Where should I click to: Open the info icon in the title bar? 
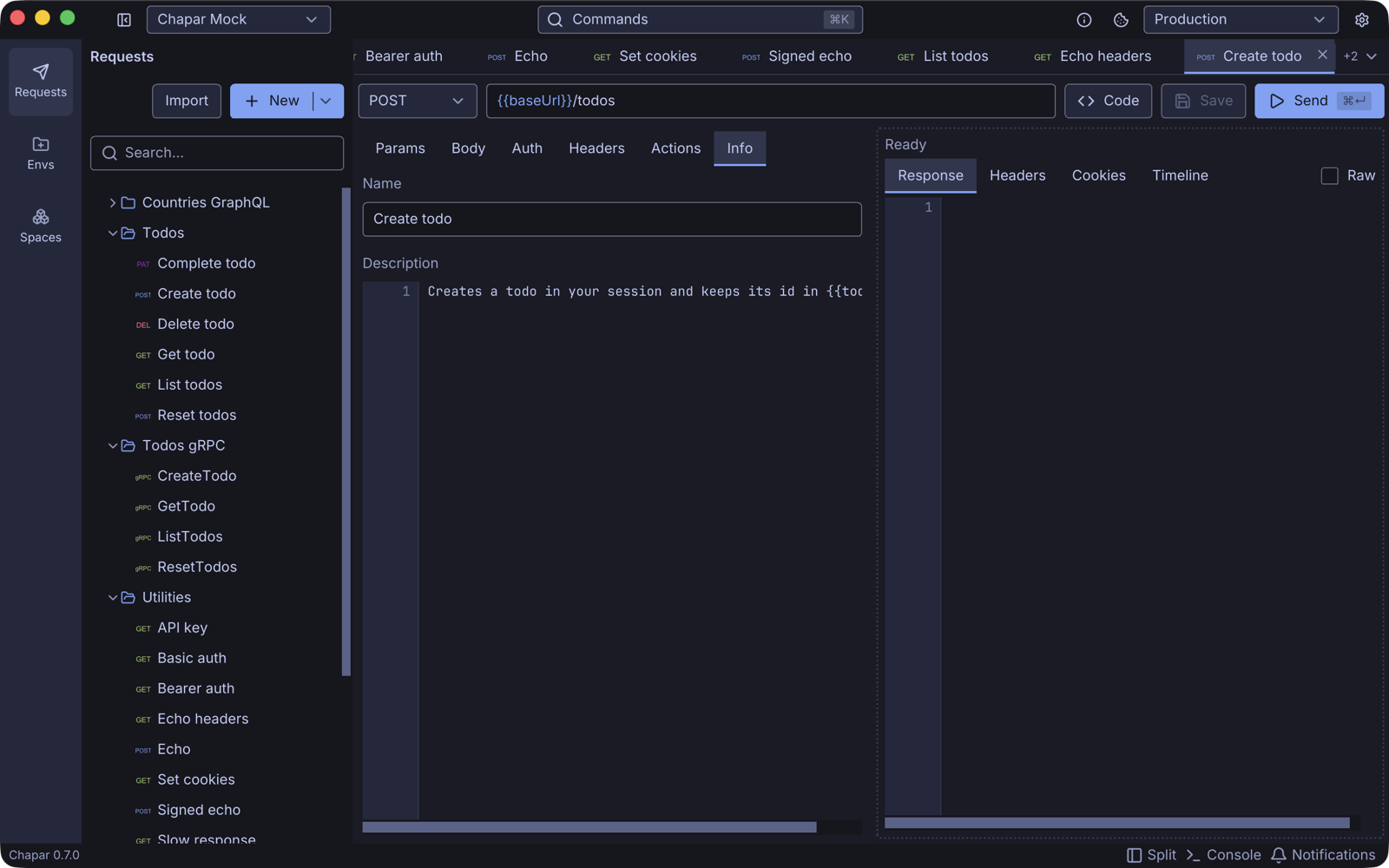click(1084, 19)
